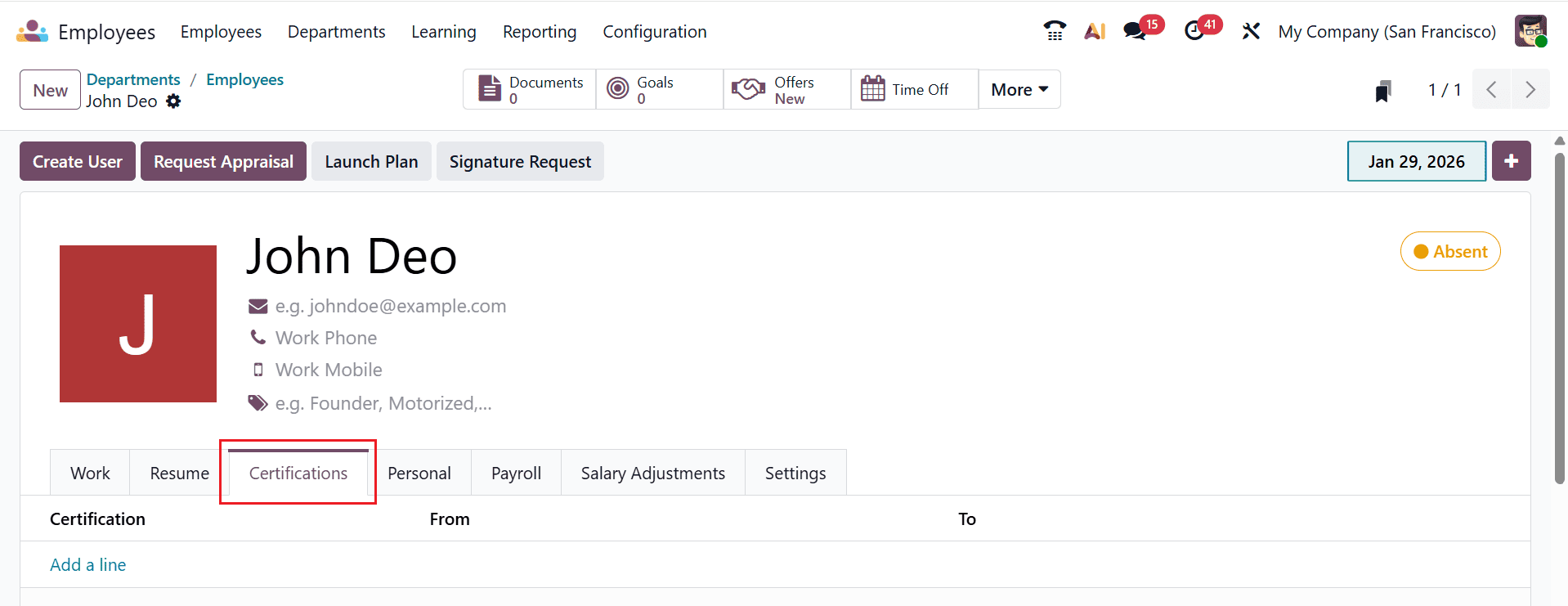Open the VoIP phone icon
The height and width of the screenshot is (606, 1568).
[1055, 31]
